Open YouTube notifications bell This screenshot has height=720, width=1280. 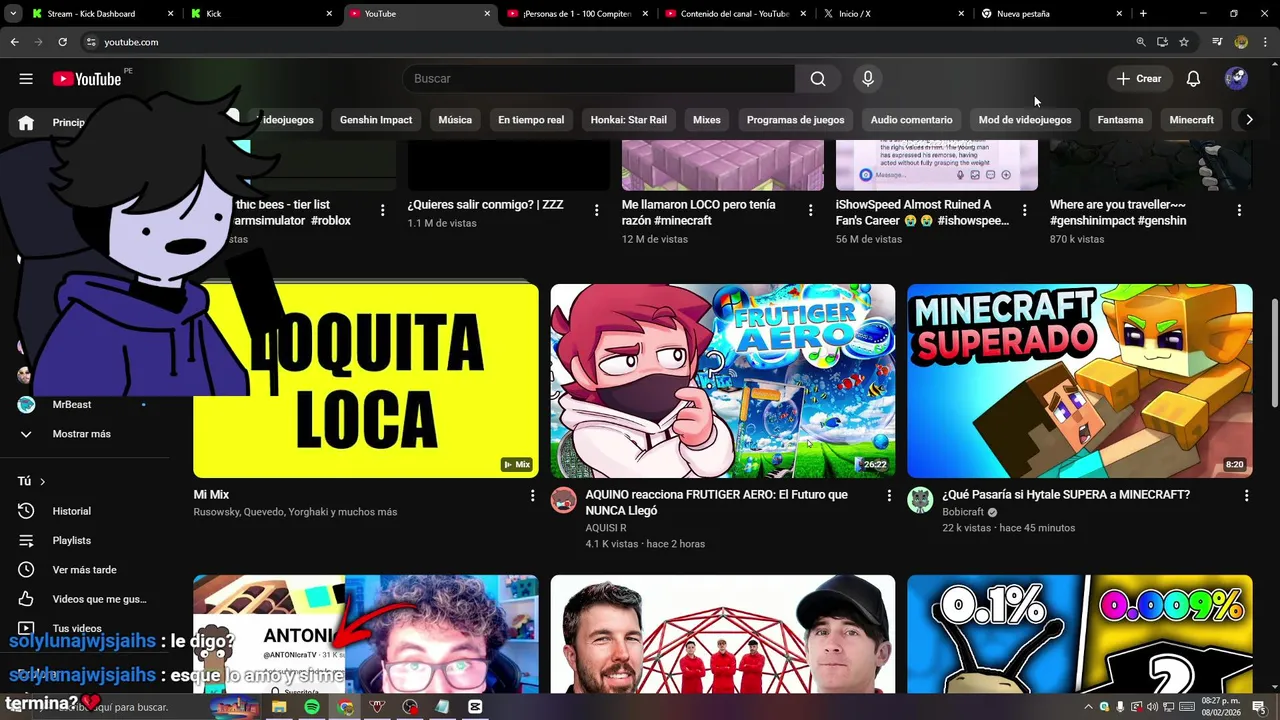pyautogui.click(x=1193, y=79)
